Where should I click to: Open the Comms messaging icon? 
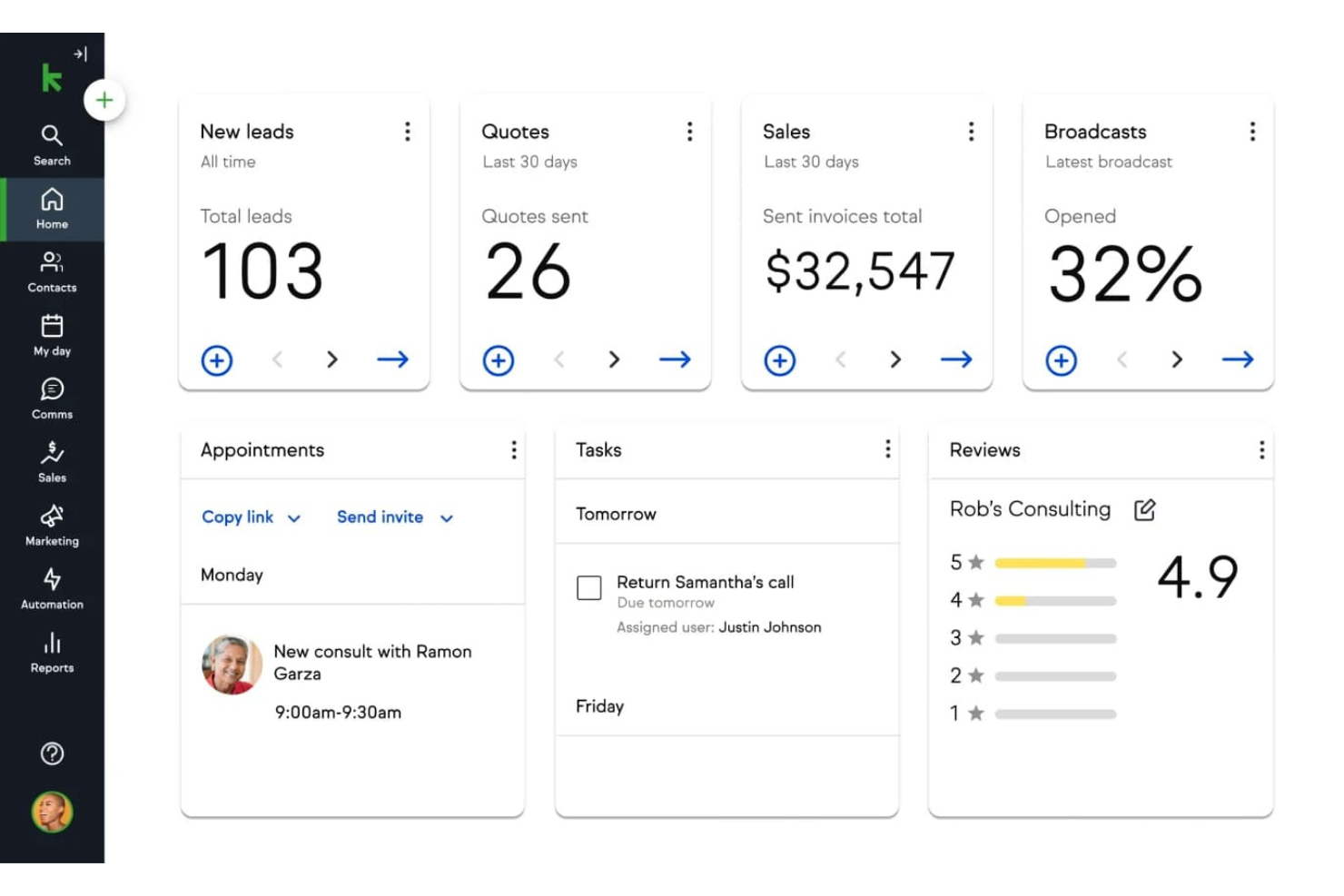[52, 390]
